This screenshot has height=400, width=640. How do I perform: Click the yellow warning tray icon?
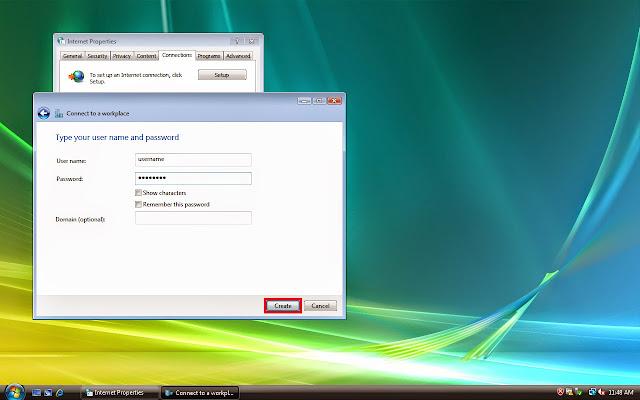pyautogui.click(x=569, y=392)
